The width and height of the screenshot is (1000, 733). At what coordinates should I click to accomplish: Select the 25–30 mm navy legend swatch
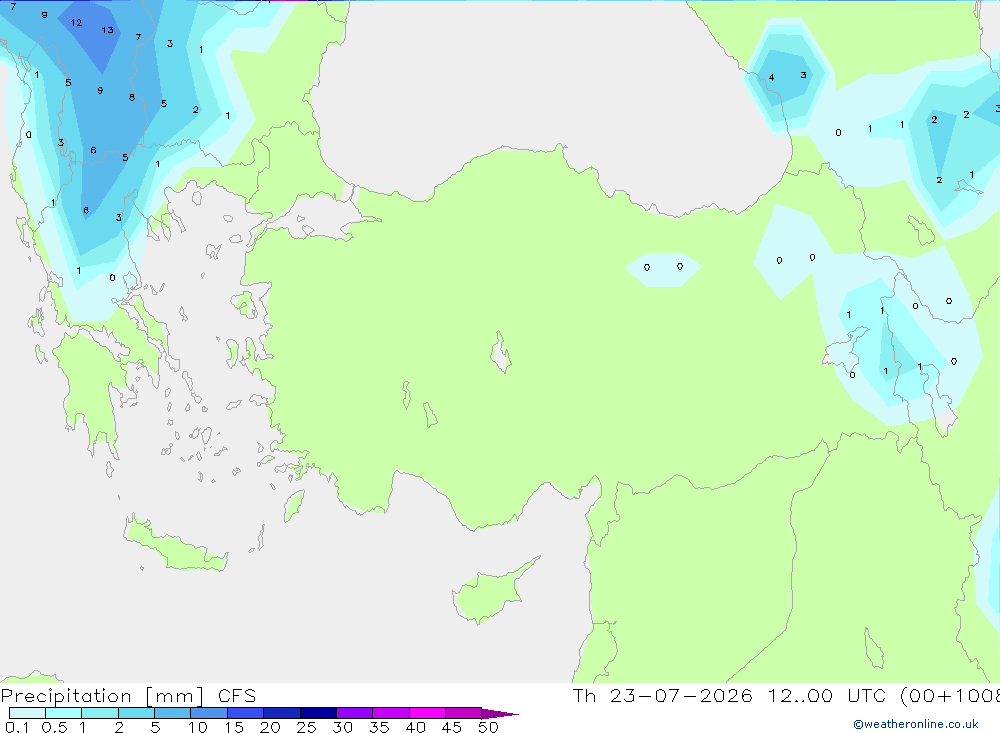(318, 713)
